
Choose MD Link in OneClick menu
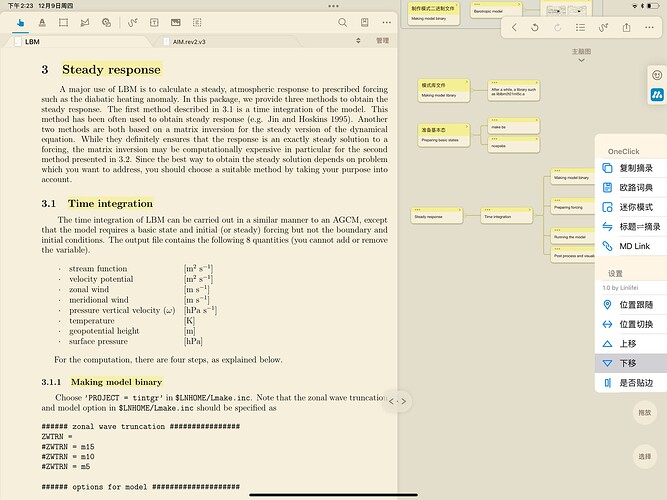click(631, 246)
